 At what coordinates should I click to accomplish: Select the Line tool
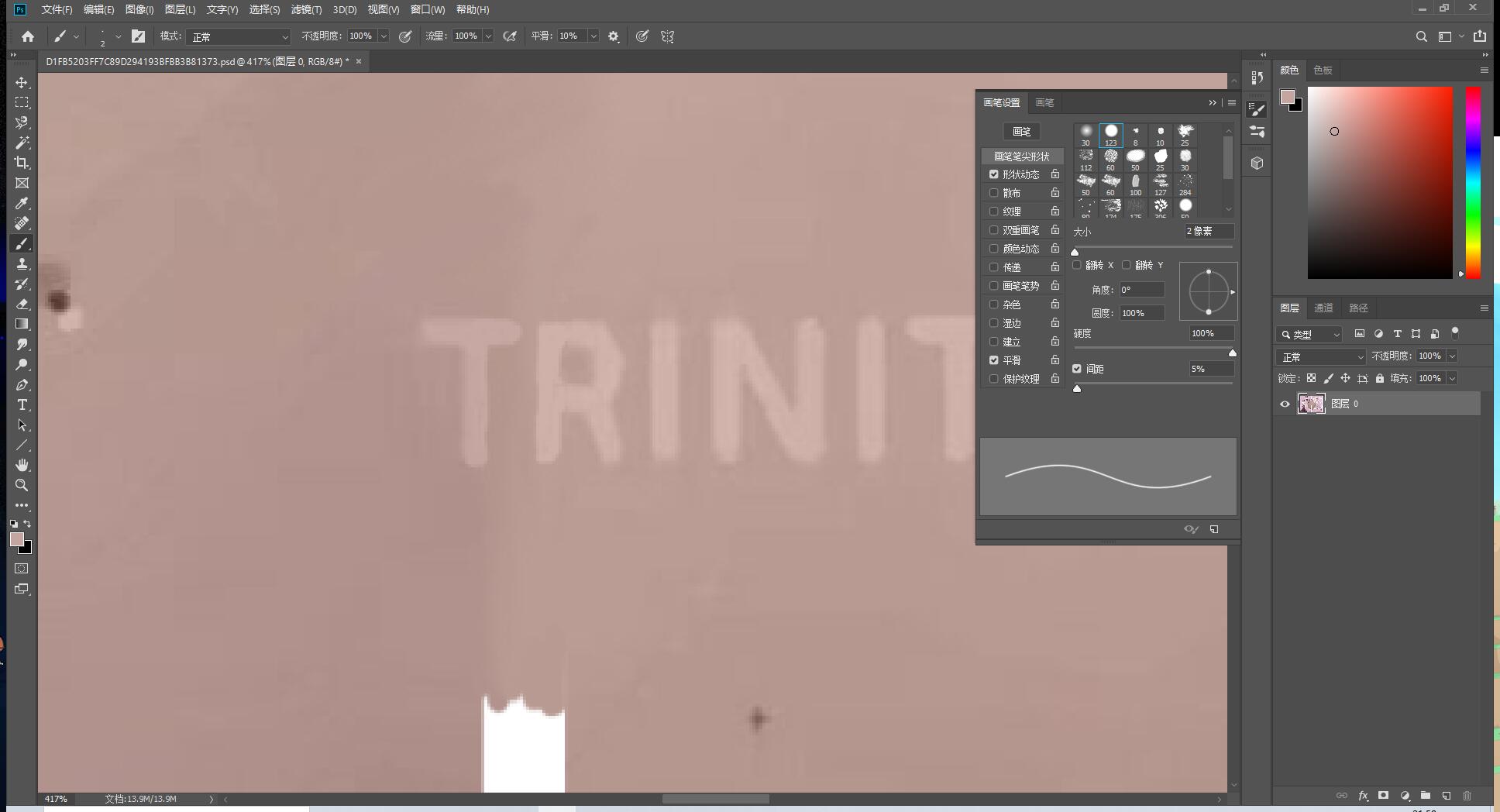pyautogui.click(x=22, y=445)
